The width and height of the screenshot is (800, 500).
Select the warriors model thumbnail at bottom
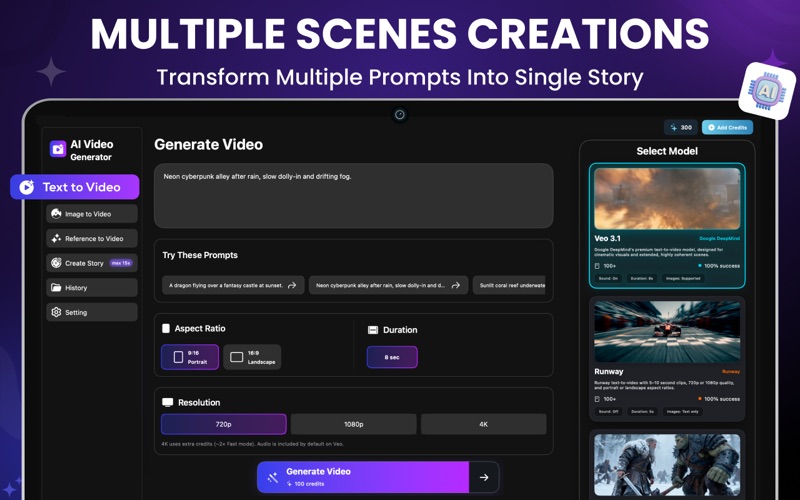667,464
